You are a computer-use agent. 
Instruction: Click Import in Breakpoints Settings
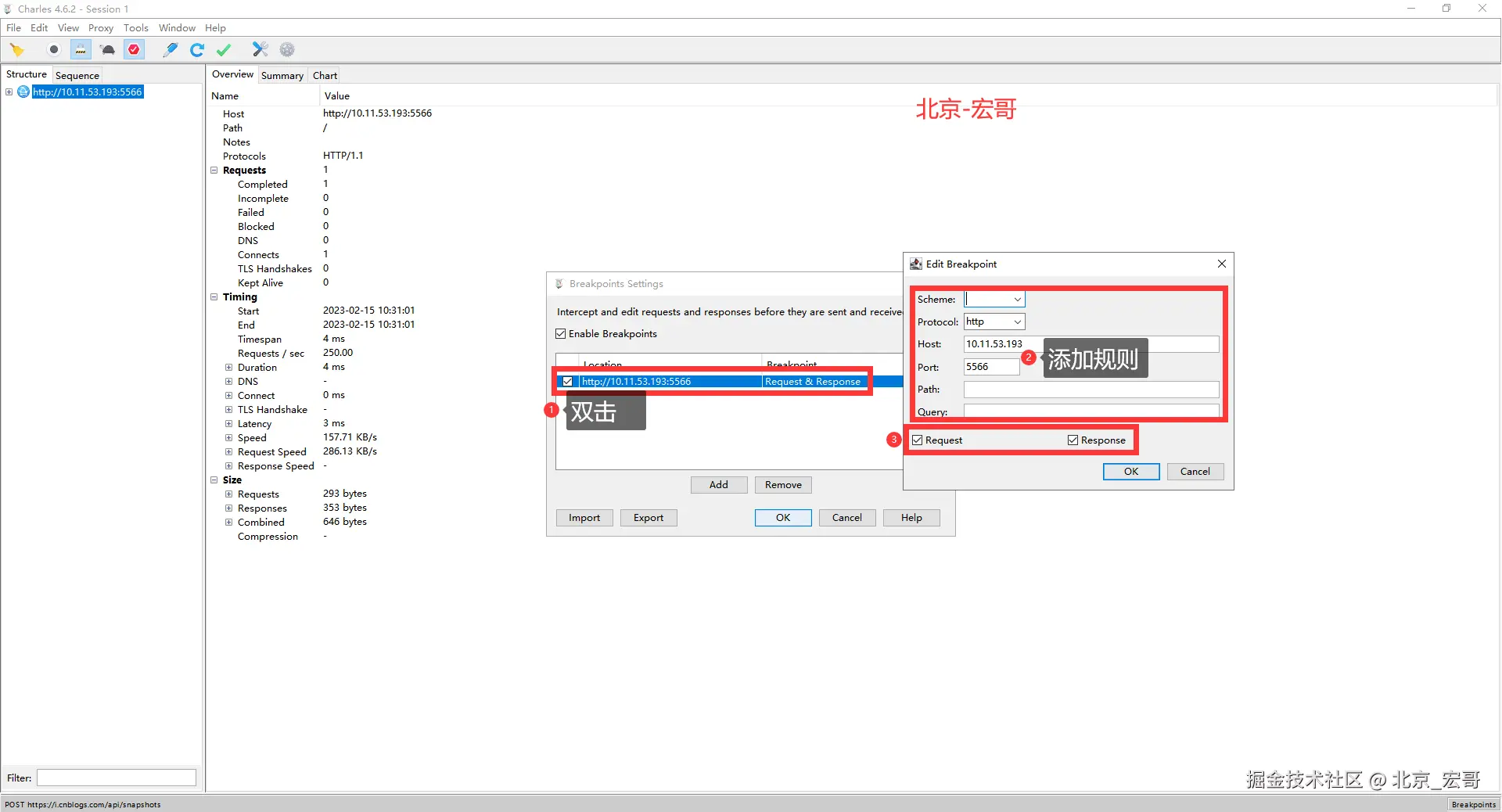pos(584,518)
